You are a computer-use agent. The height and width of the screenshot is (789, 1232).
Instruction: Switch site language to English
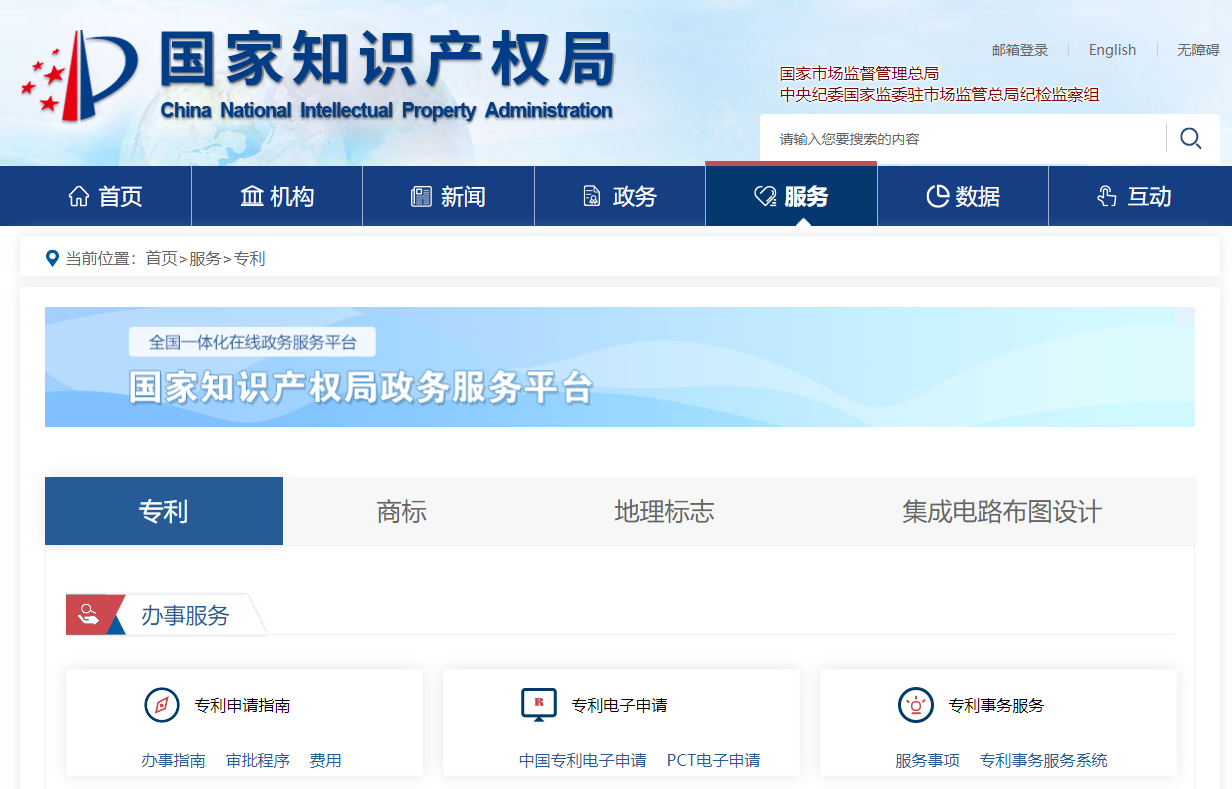(x=1112, y=50)
